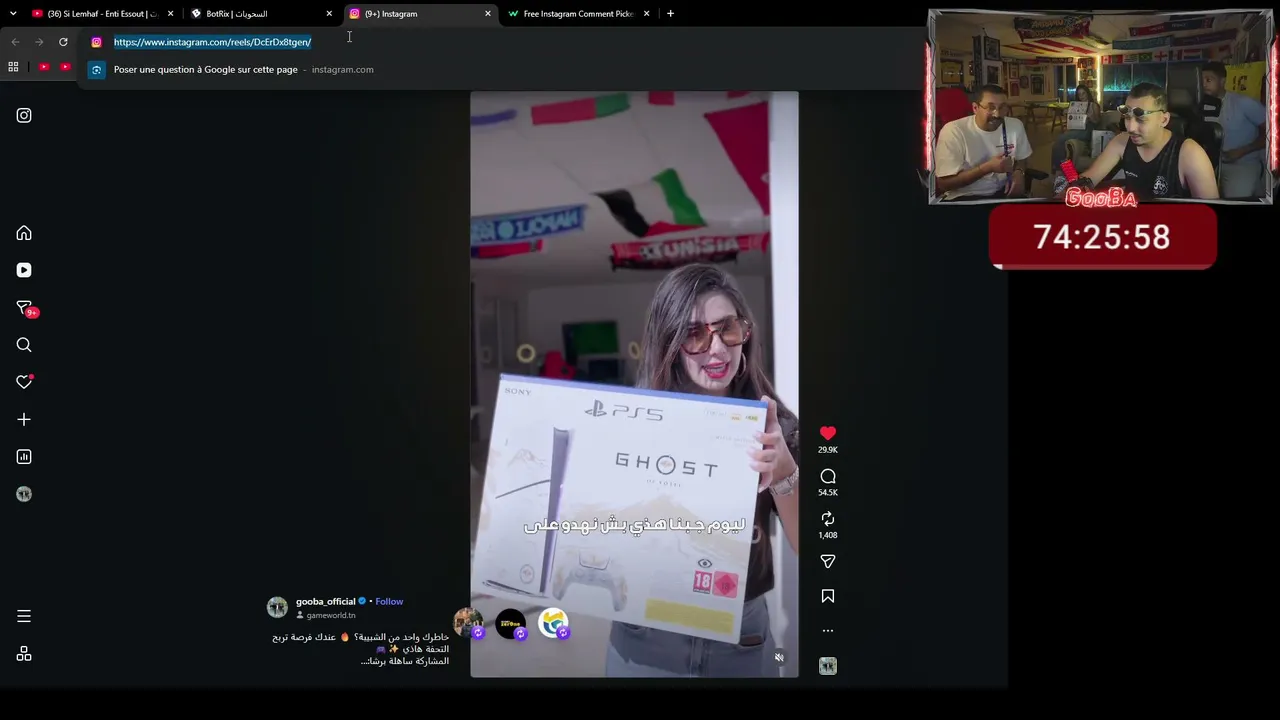The width and height of the screenshot is (1280, 720).
Task: Open second YouTube bookmark shortcut
Action: pos(65,67)
